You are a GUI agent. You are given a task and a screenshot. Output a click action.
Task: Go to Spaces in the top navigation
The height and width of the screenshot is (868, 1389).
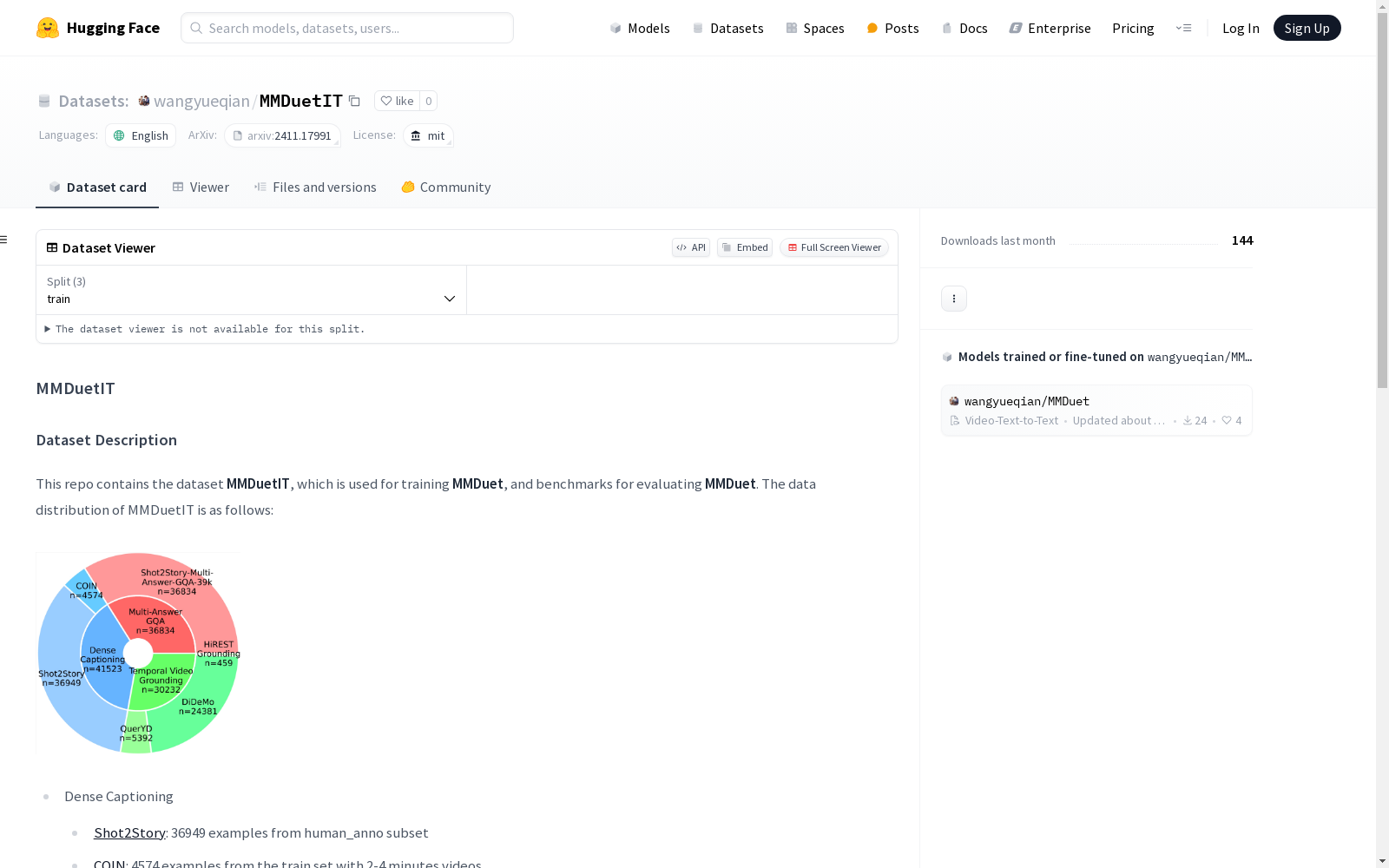tap(815, 28)
